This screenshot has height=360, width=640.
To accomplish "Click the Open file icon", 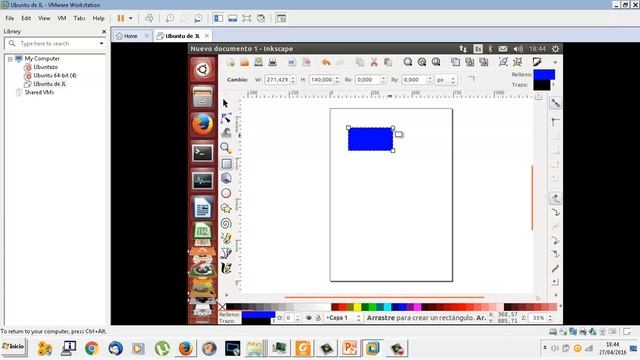I will tap(244, 62).
